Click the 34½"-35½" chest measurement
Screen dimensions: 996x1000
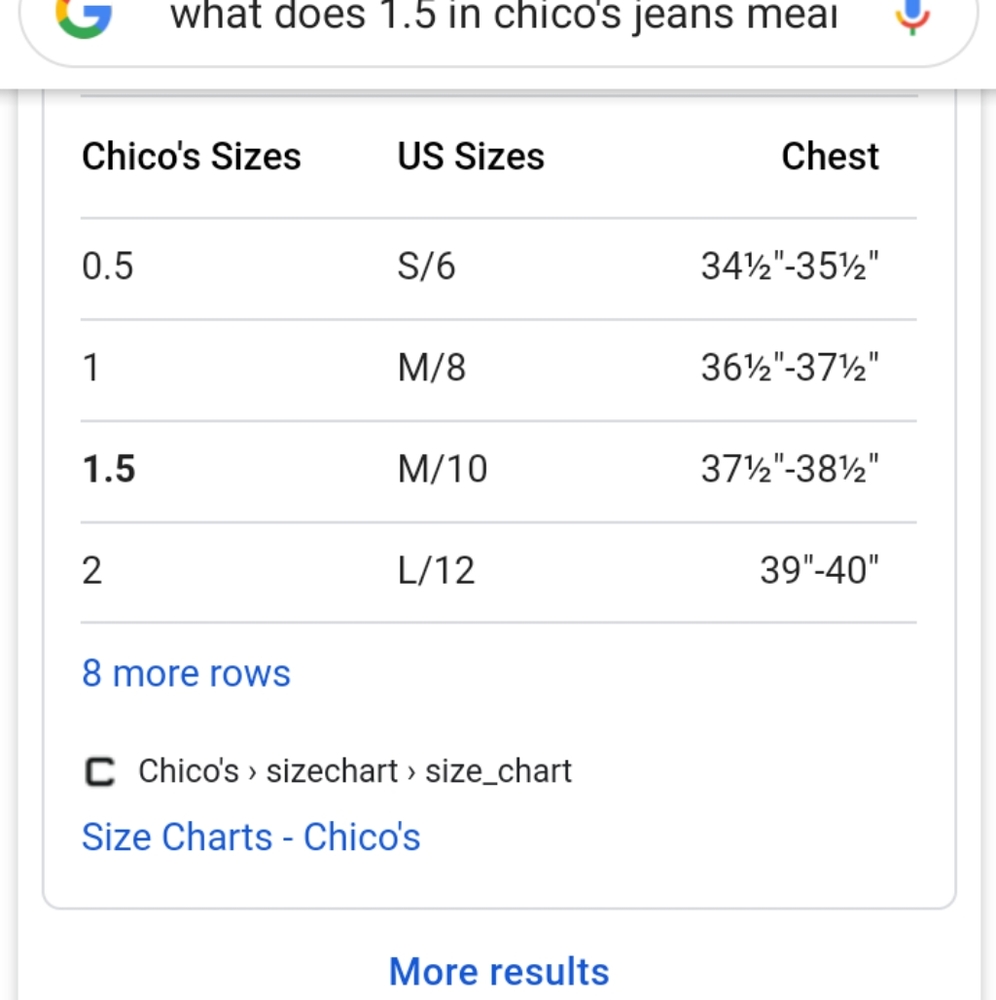coord(790,267)
